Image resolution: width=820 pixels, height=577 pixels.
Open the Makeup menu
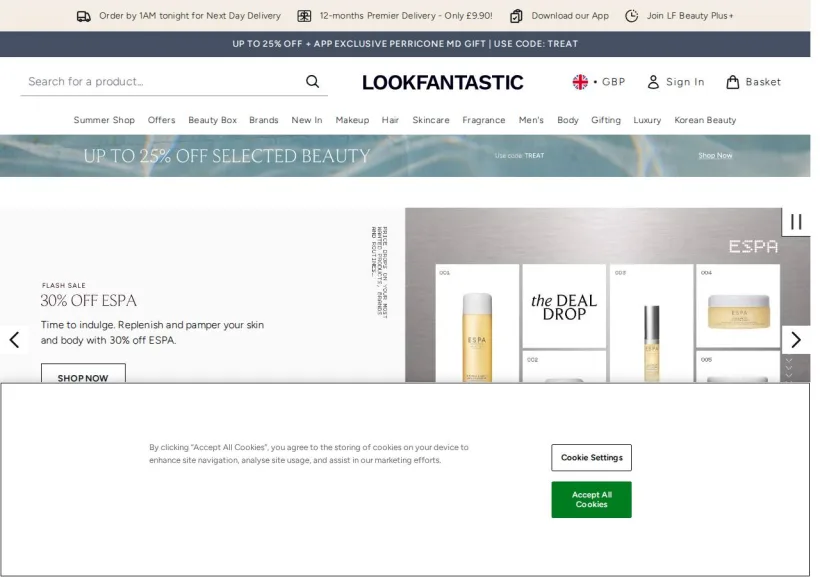click(352, 120)
